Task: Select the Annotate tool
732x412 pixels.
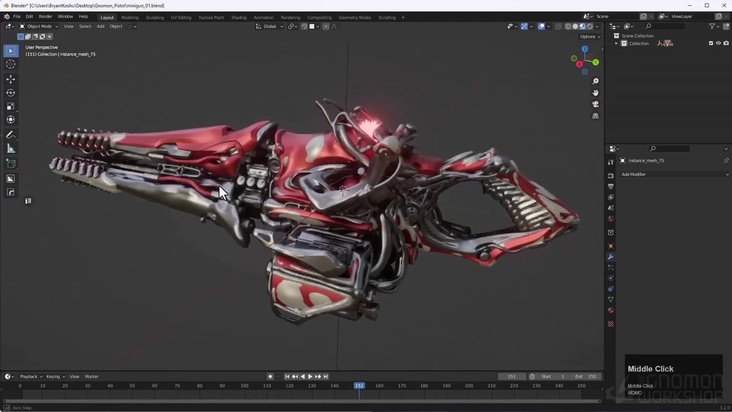Action: click(11, 135)
